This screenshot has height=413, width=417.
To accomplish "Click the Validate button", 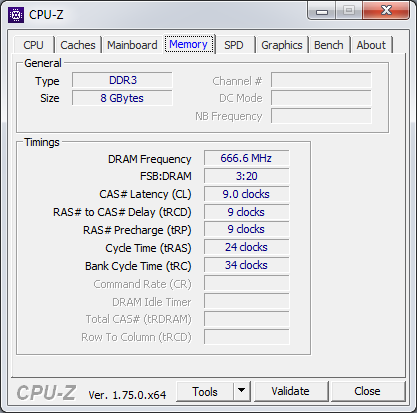I will point(290,391).
